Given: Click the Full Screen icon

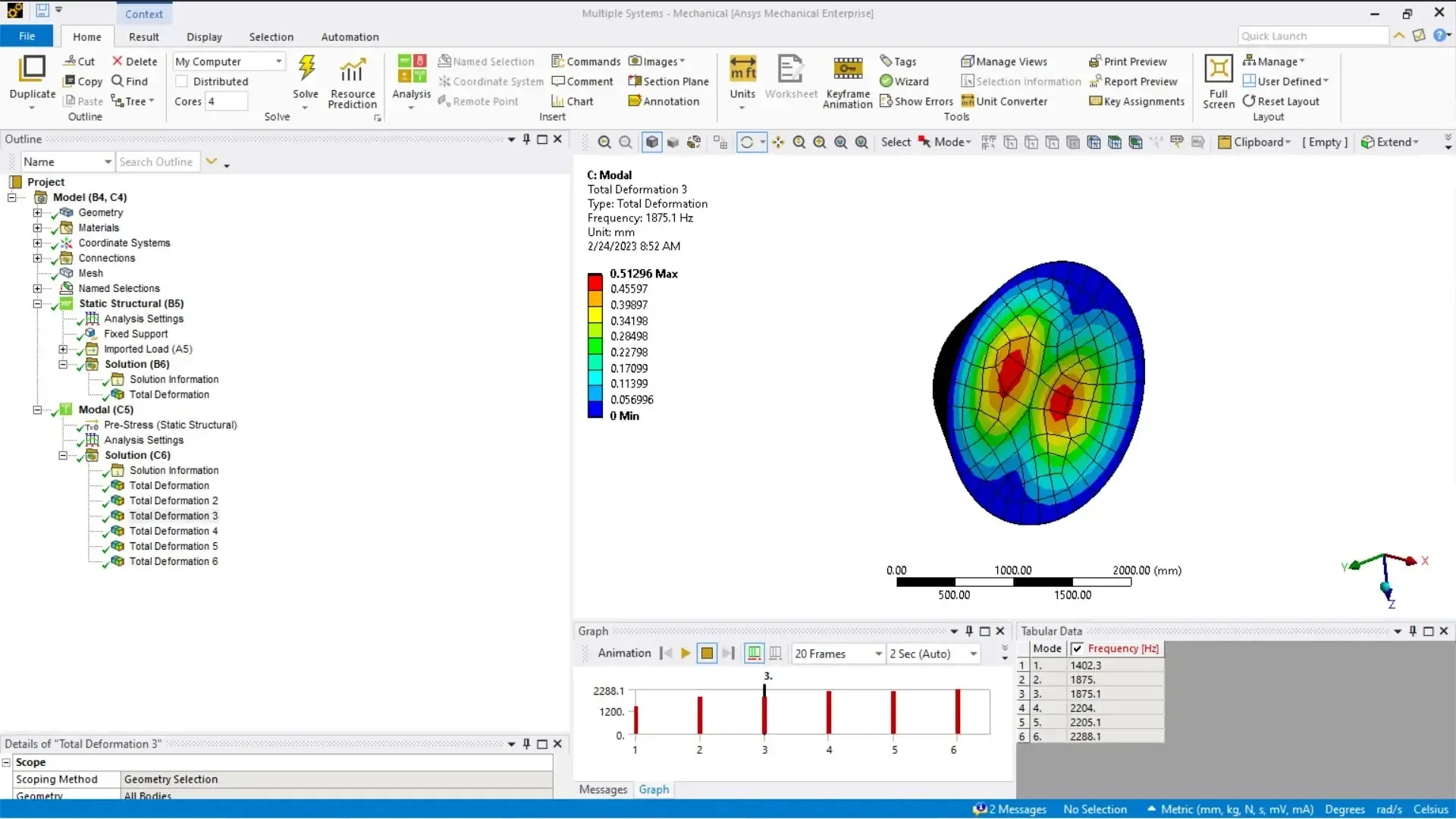Looking at the screenshot, I should point(1219,69).
